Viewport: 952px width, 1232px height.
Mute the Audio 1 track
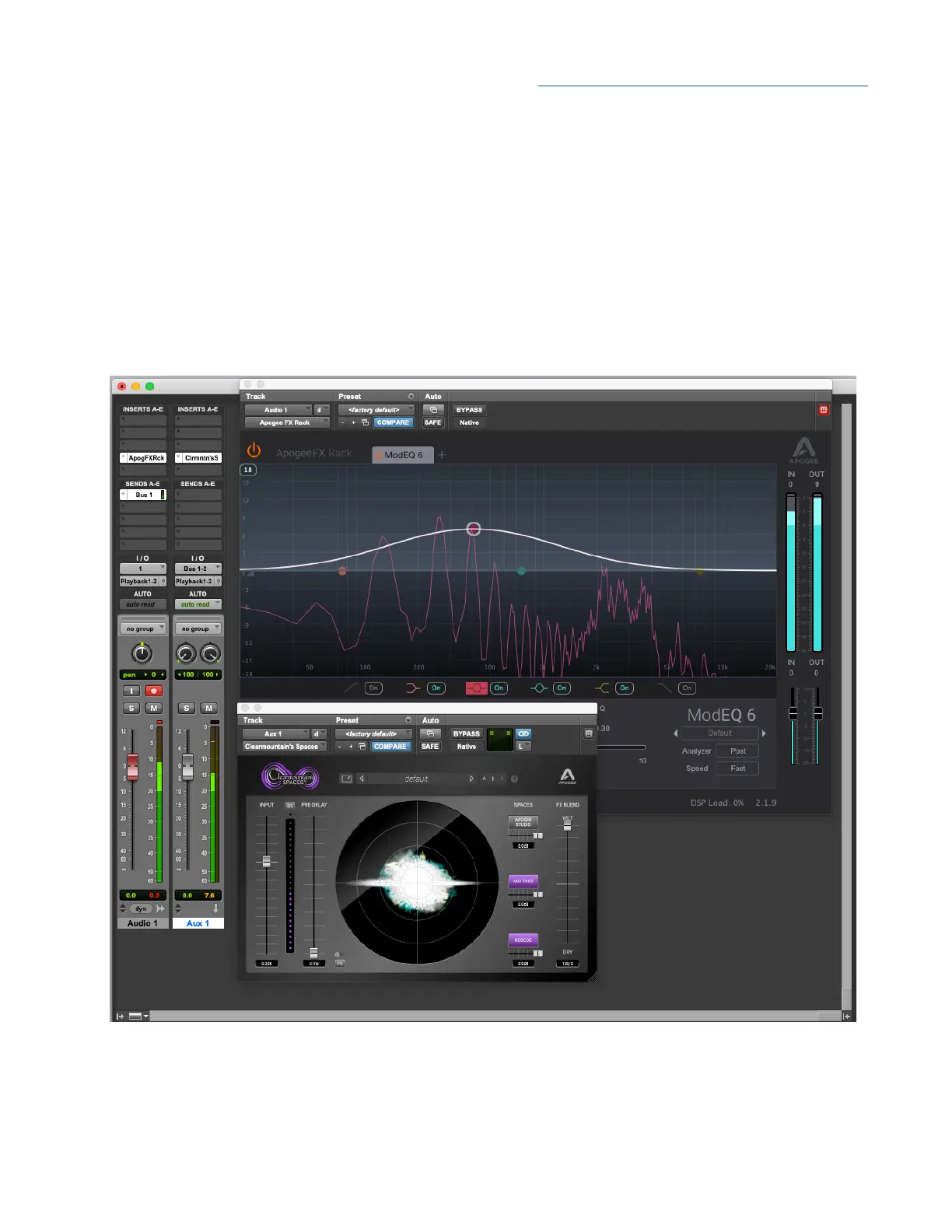click(x=154, y=708)
